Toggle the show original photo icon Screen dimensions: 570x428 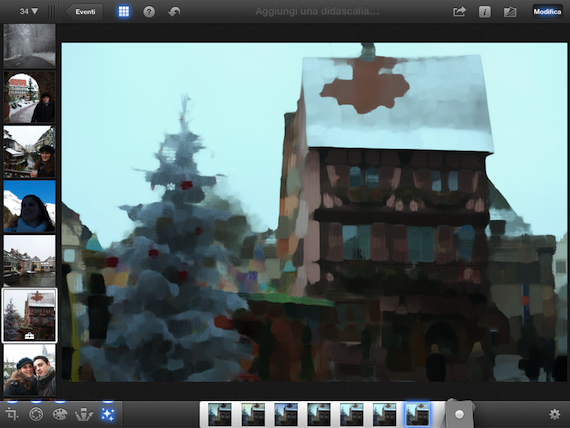[x=510, y=12]
